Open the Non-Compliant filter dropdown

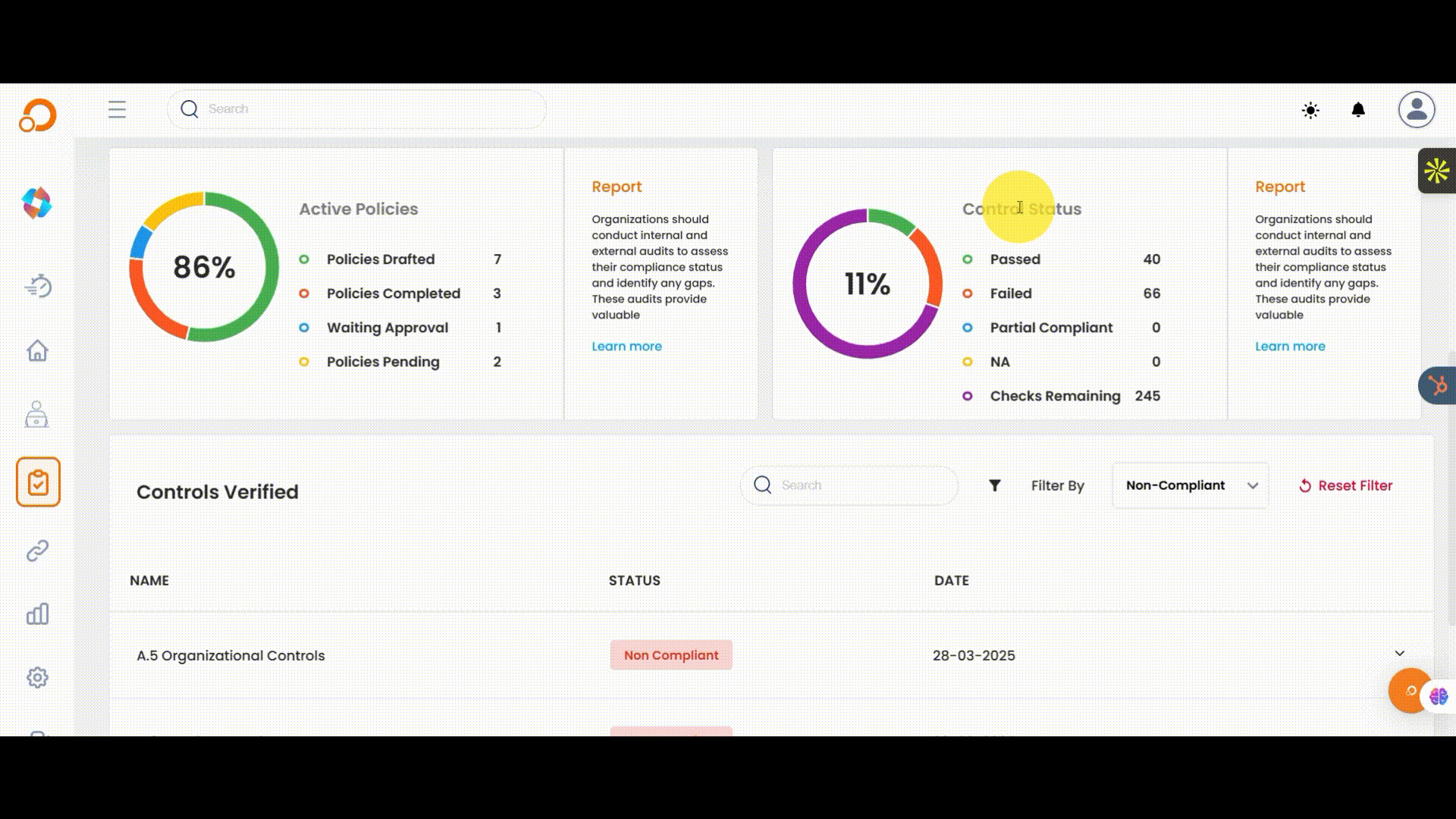[1190, 485]
